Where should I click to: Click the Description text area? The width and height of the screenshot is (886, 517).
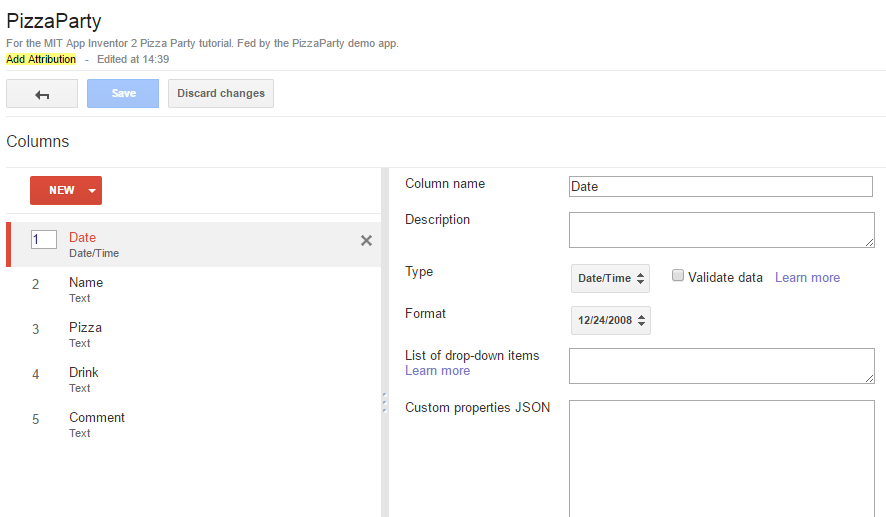[x=722, y=230]
